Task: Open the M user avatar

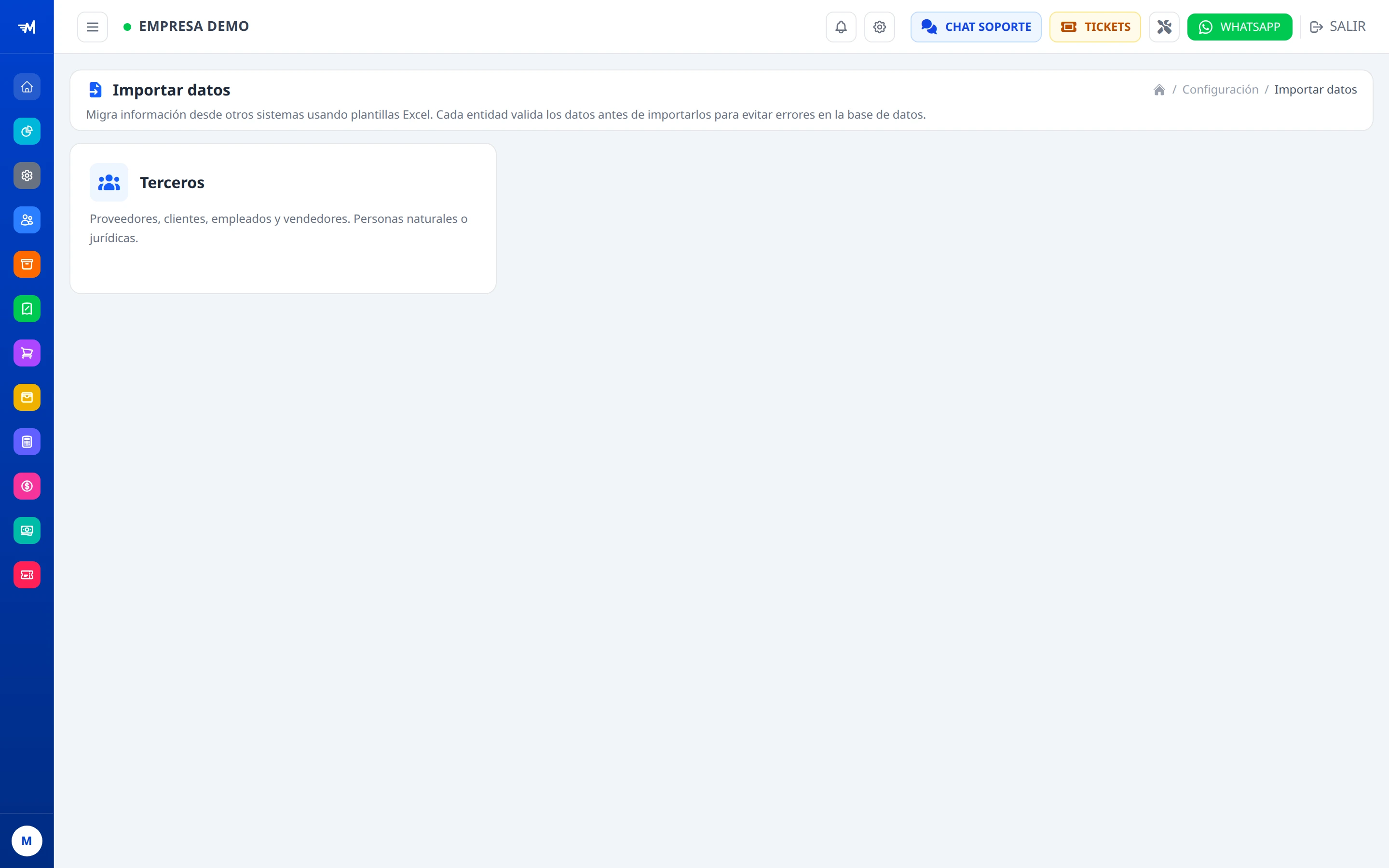Action: click(27, 841)
